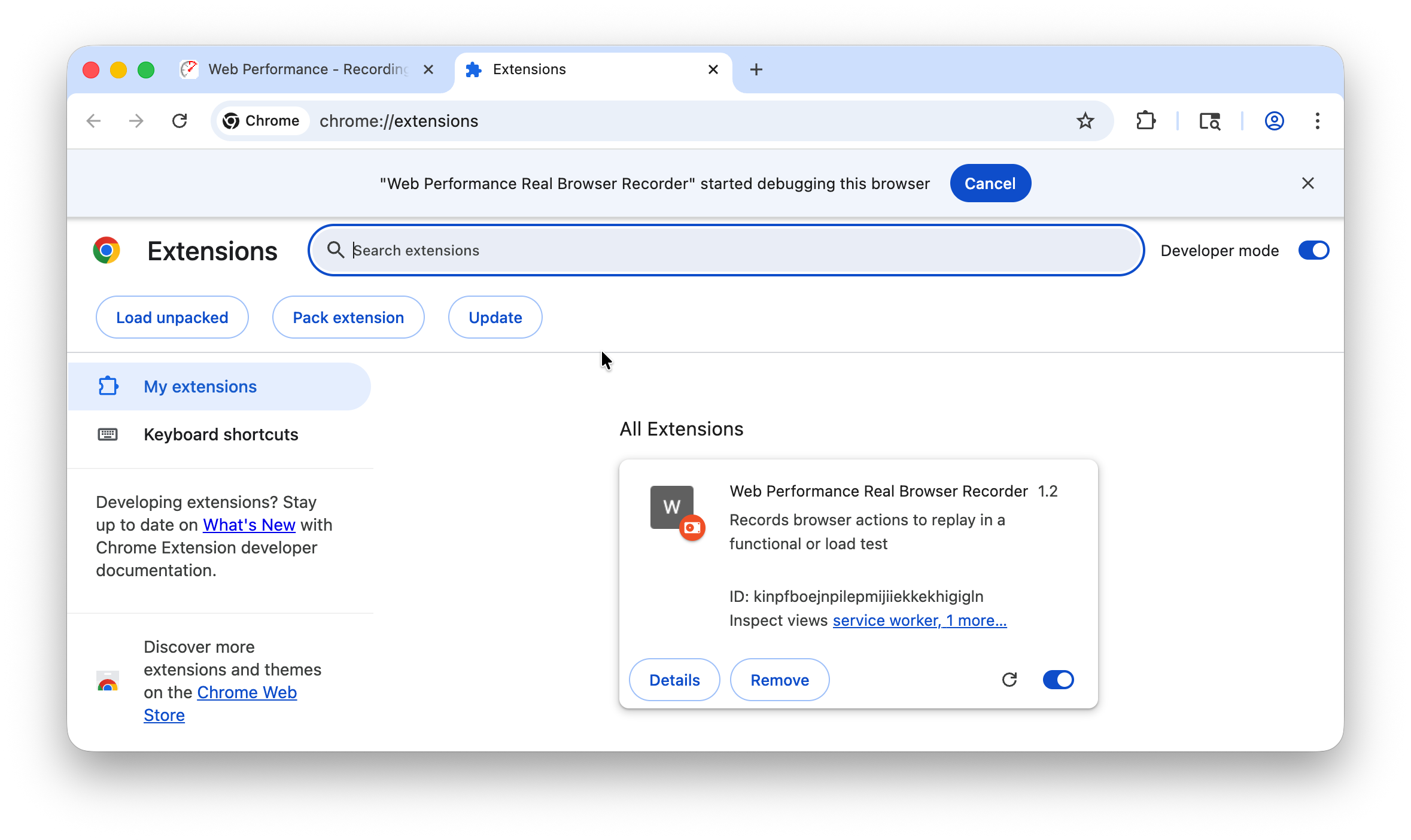Image resolution: width=1411 pixels, height=840 pixels.
Task: Click the Chrome Web Store icon
Action: point(108,681)
